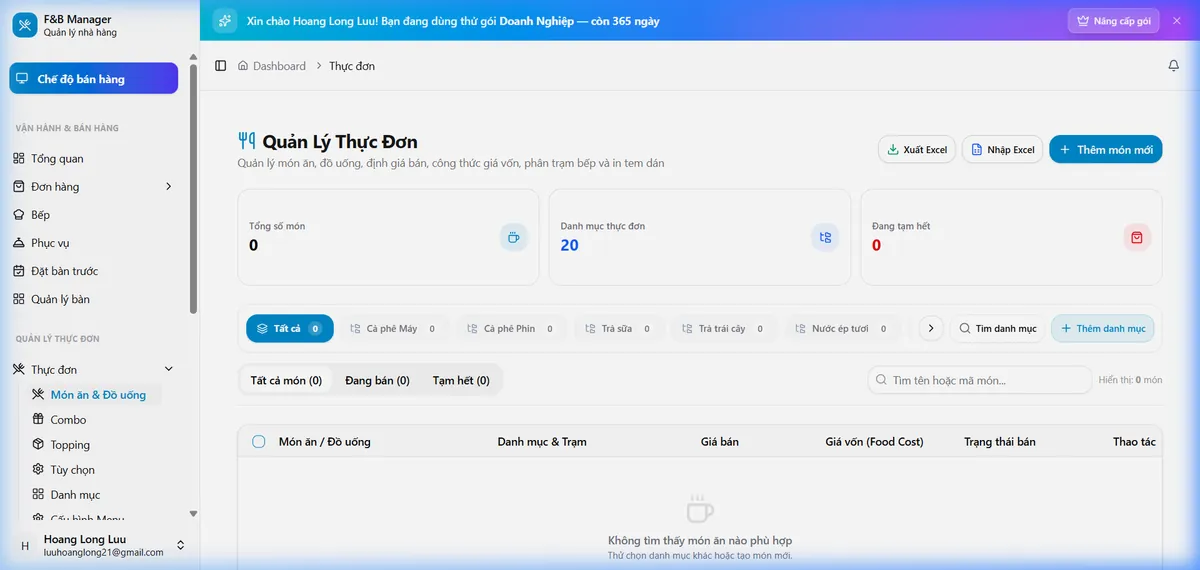Click the Tổng quan sidebar icon
Viewport: 1200px width, 570px height.
[x=19, y=159]
